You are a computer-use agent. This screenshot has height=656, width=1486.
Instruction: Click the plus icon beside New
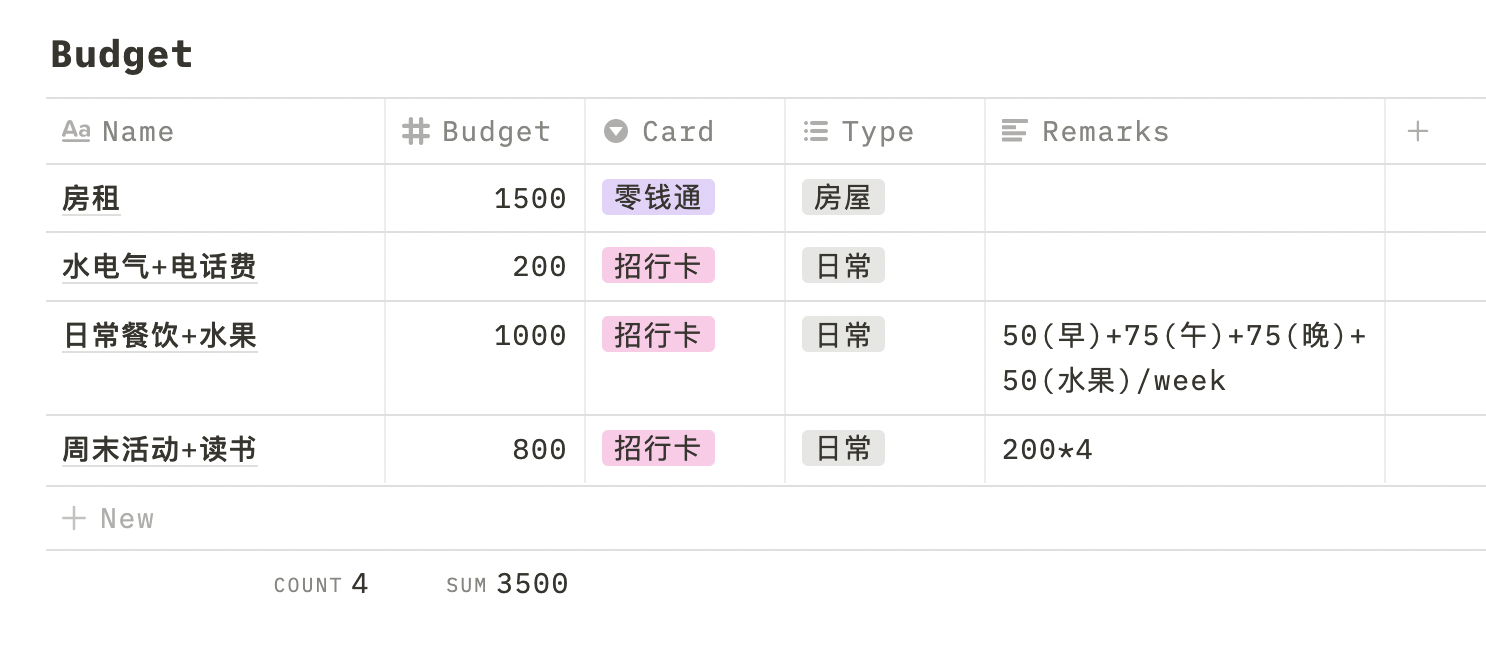(74, 518)
